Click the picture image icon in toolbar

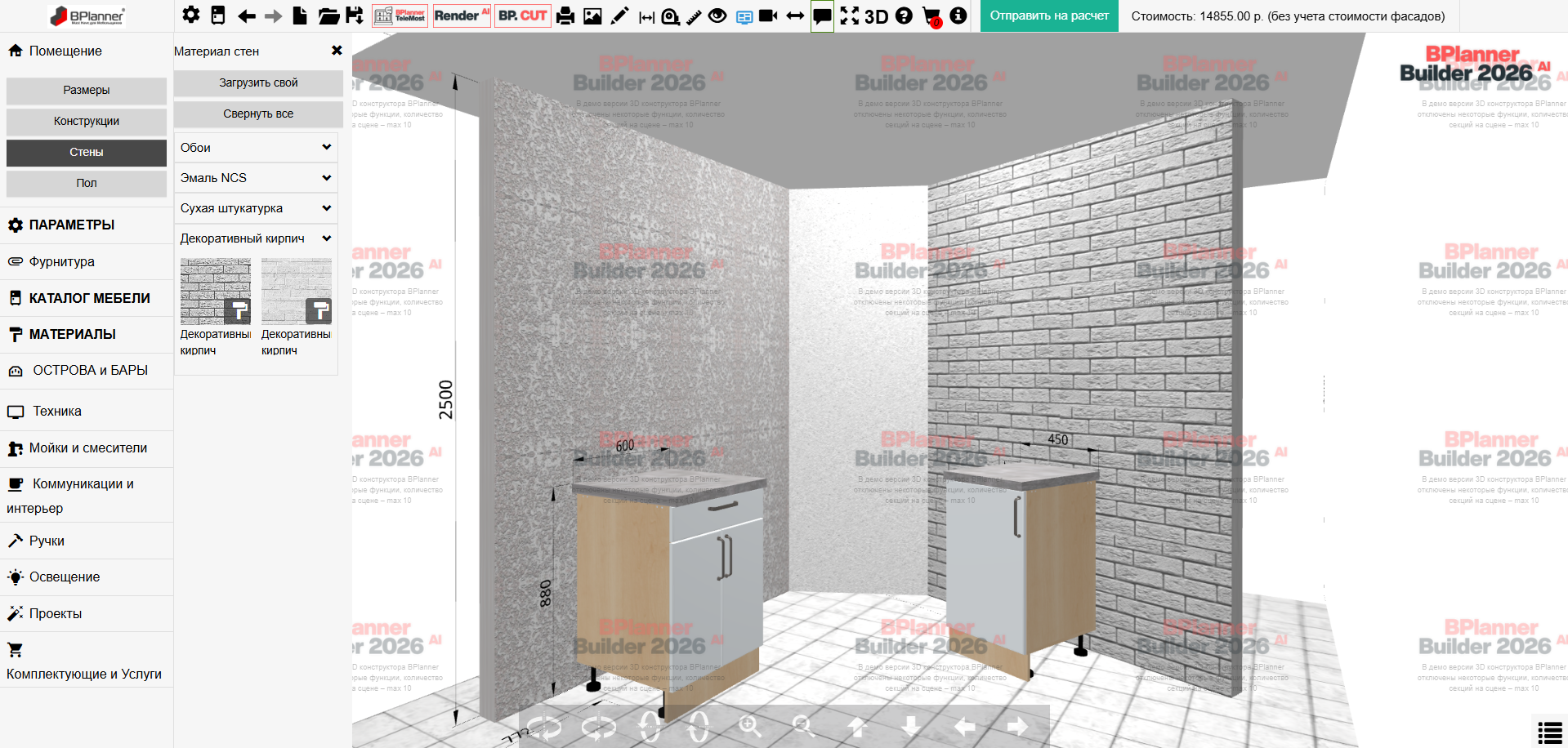[x=592, y=16]
